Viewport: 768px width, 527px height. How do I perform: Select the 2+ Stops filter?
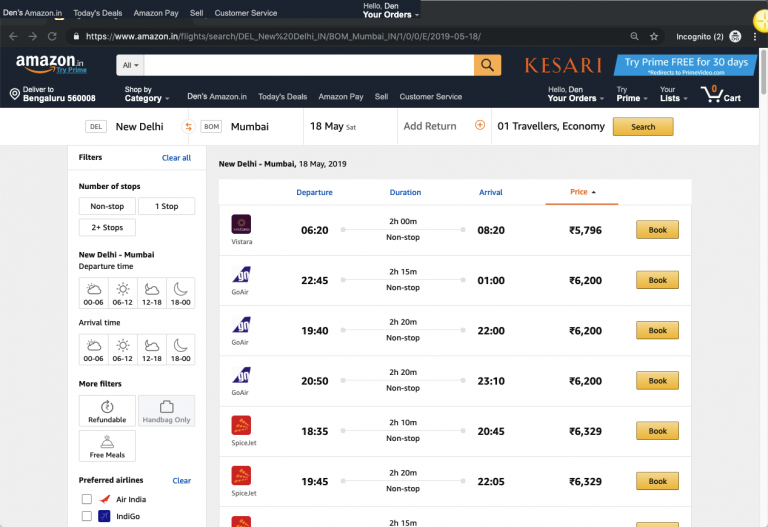pos(107,227)
